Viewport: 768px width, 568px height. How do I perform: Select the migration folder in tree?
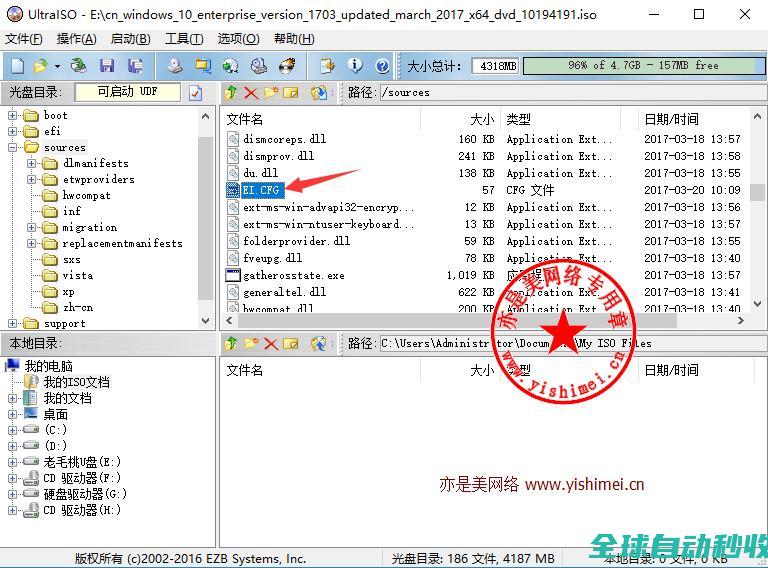(x=89, y=227)
